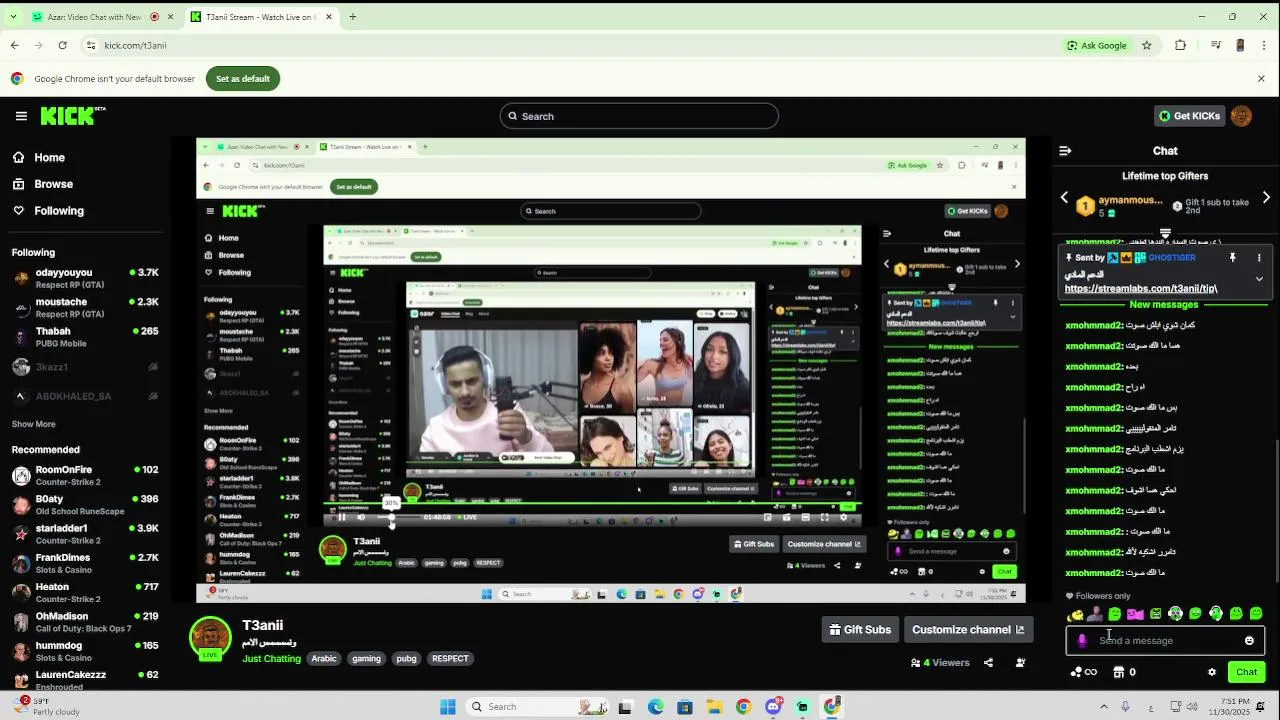Open pinned message three-dot options
The width and height of the screenshot is (1280, 720).
[1259, 258]
